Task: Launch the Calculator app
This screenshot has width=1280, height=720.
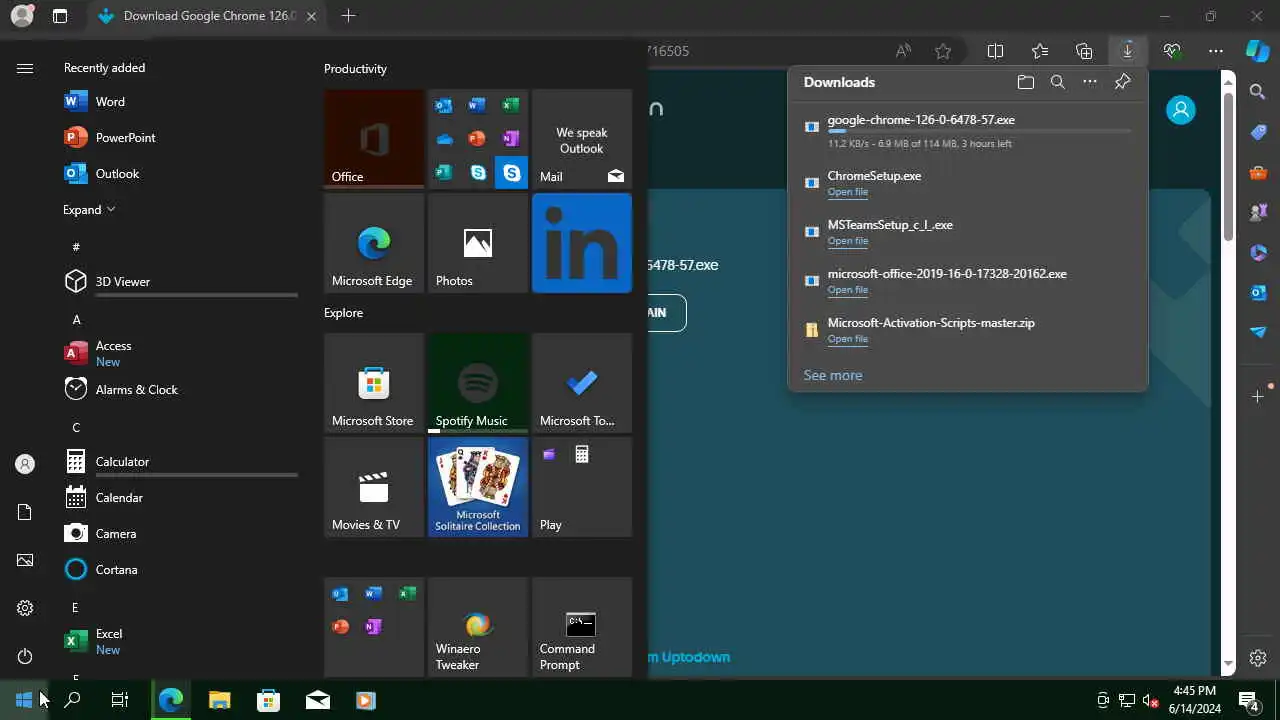Action: (x=180, y=461)
